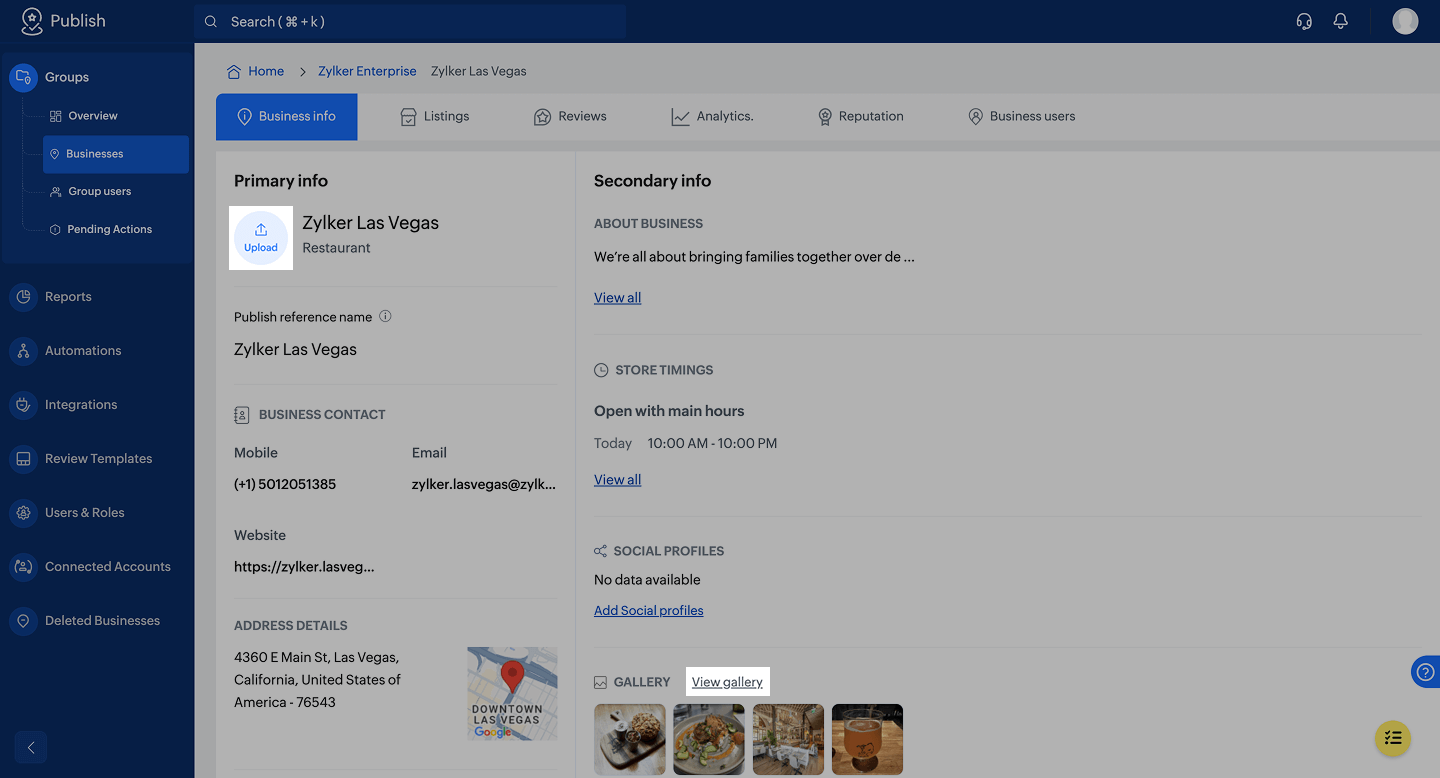Open the salad dish gallery photo
1440x778 pixels.
pos(709,739)
